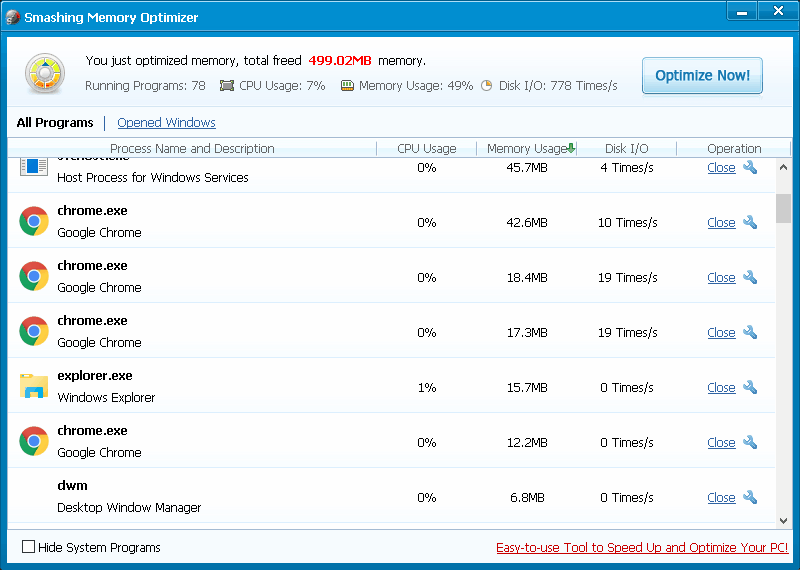Click the Memory Usage RAM icon
800x570 pixels.
point(347,86)
